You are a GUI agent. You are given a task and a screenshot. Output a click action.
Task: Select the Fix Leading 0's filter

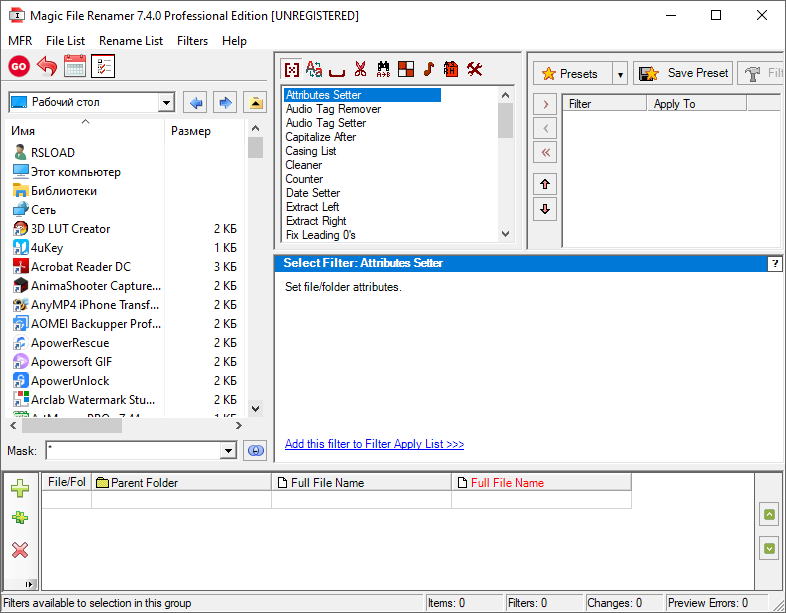pyautogui.click(x=321, y=235)
